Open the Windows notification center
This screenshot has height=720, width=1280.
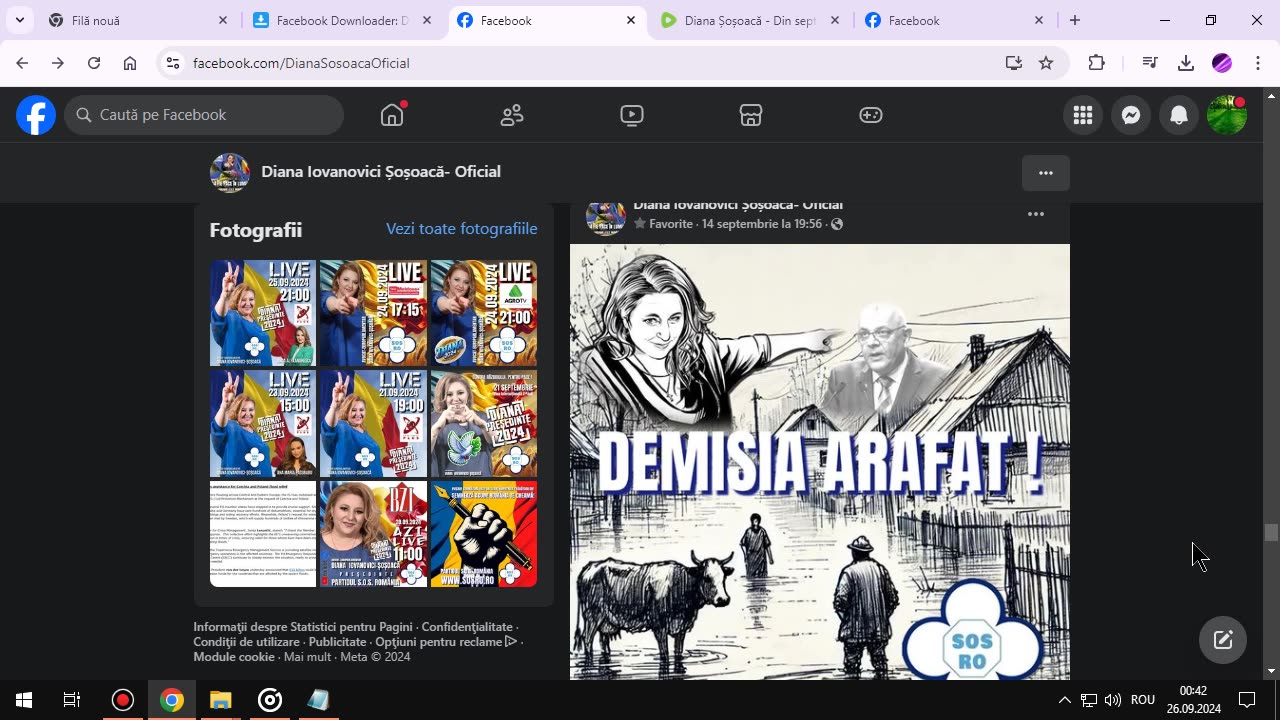(1248, 700)
